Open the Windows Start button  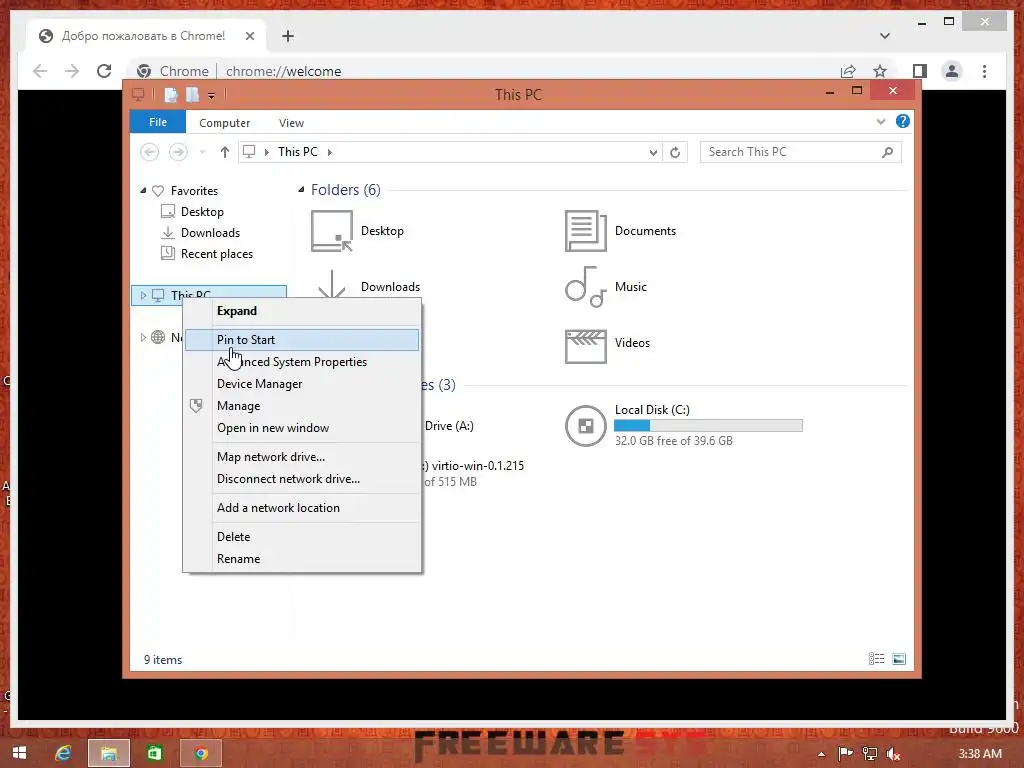point(19,753)
